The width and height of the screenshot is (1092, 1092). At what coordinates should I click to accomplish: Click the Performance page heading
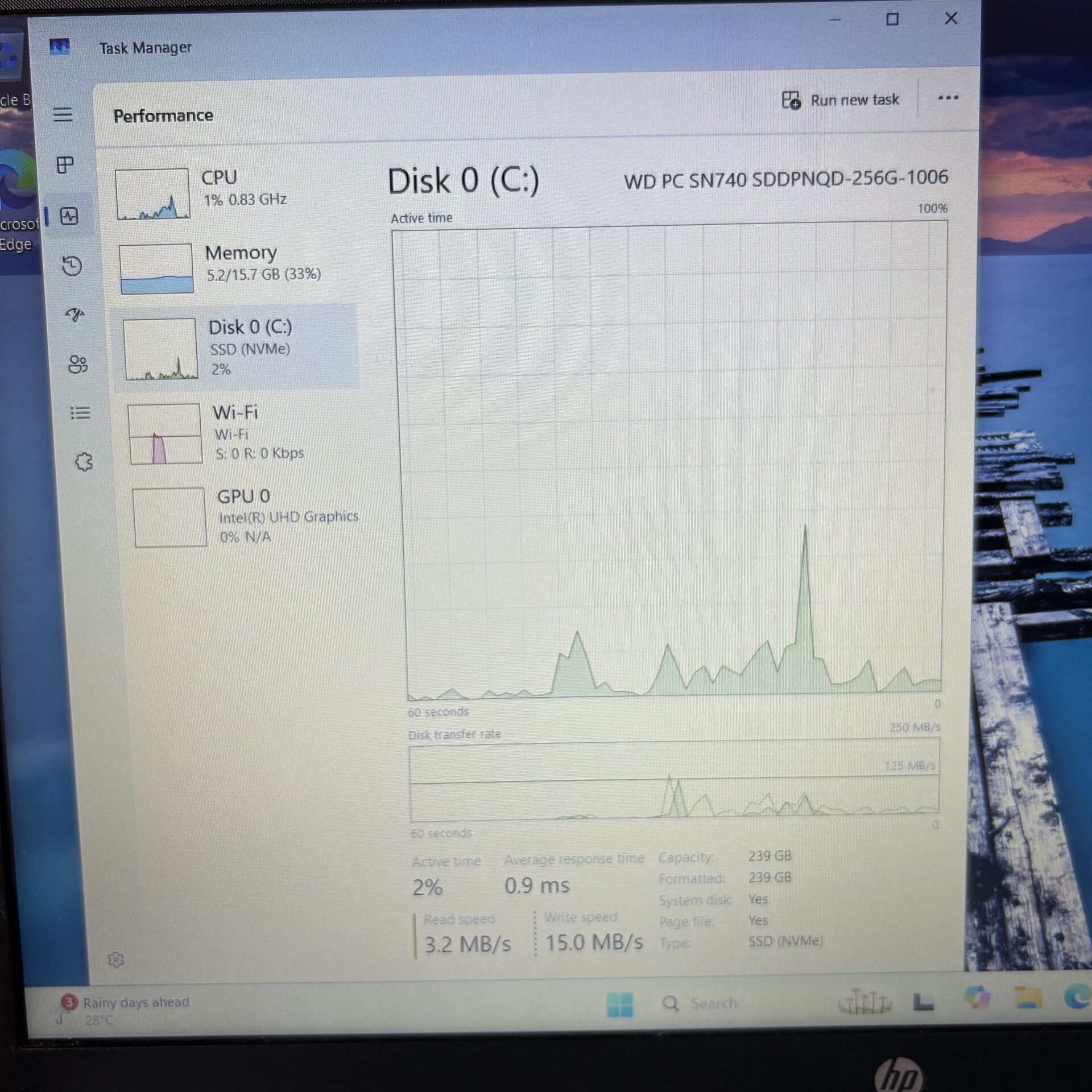pos(163,116)
